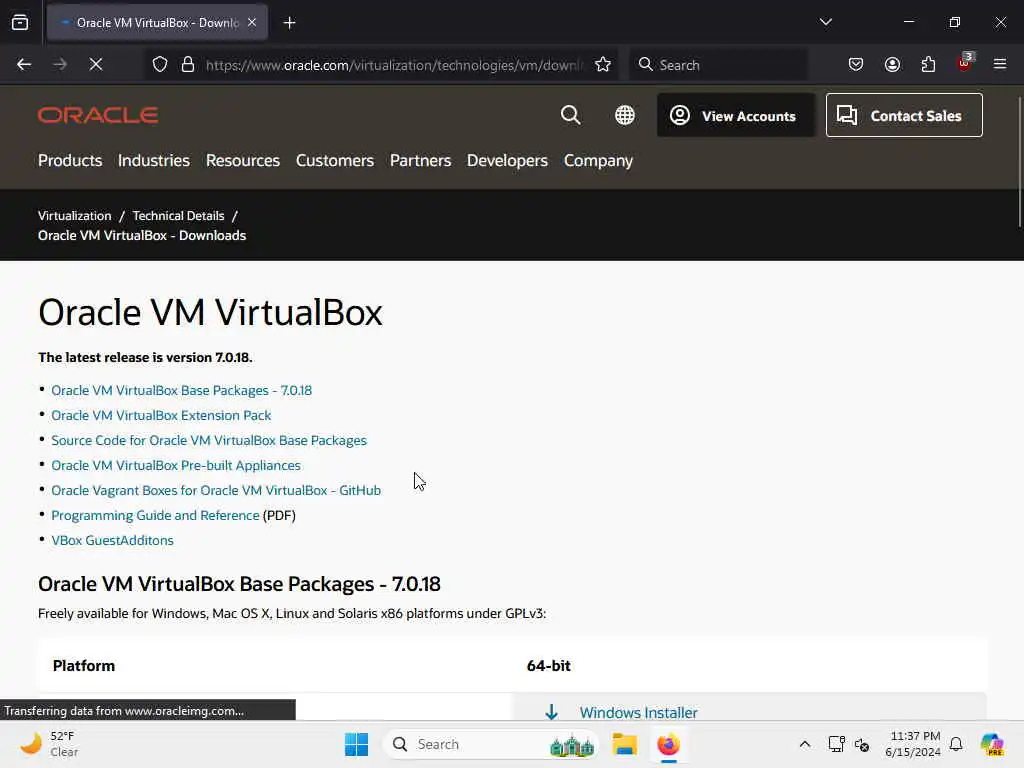Open network status tray icon
Image resolution: width=1024 pixels, height=768 pixels.
[x=836, y=744]
